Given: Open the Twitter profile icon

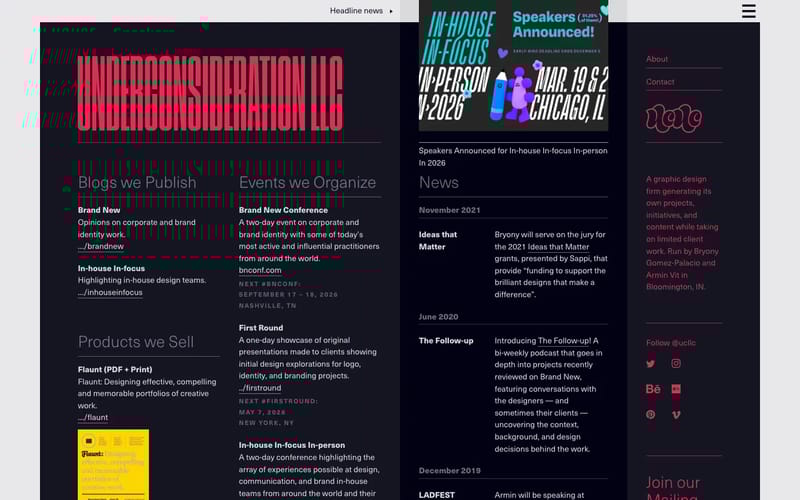Looking at the screenshot, I should [651, 364].
